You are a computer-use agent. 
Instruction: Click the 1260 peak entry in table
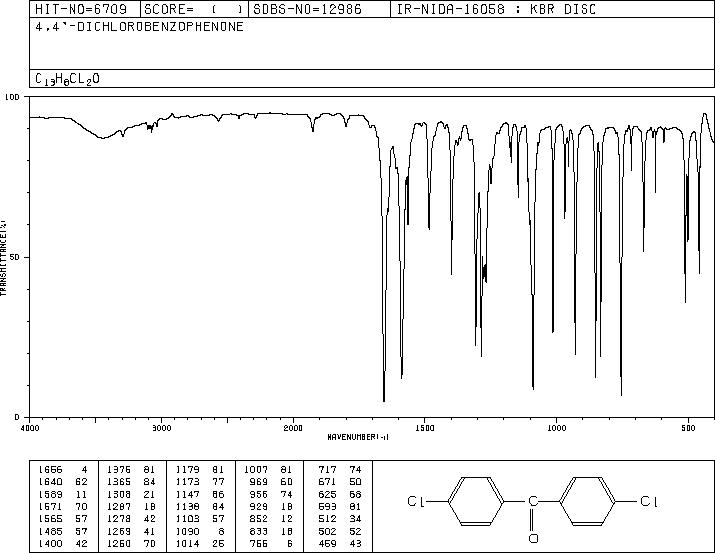[x=132, y=544]
